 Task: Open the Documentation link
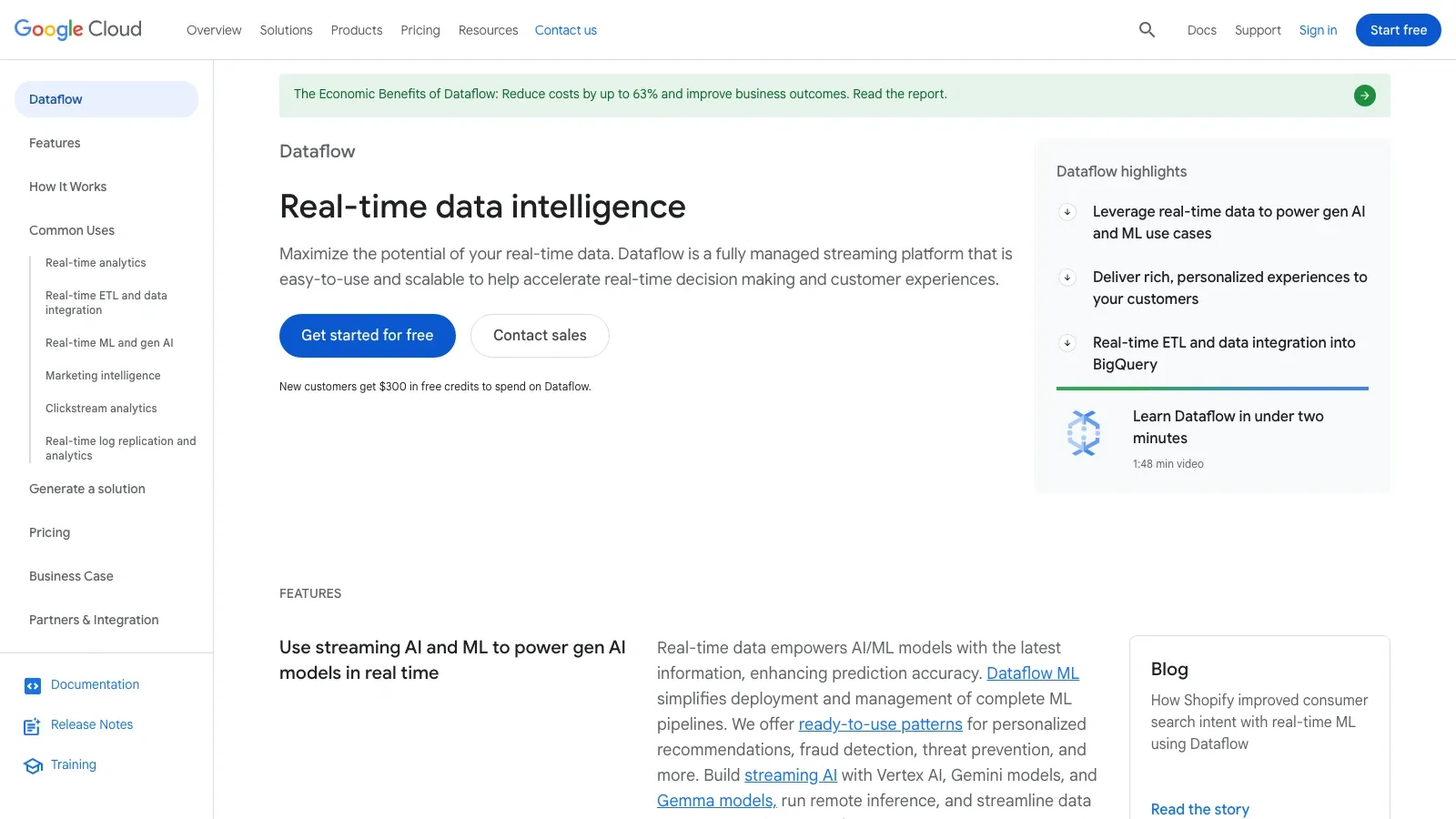[95, 684]
